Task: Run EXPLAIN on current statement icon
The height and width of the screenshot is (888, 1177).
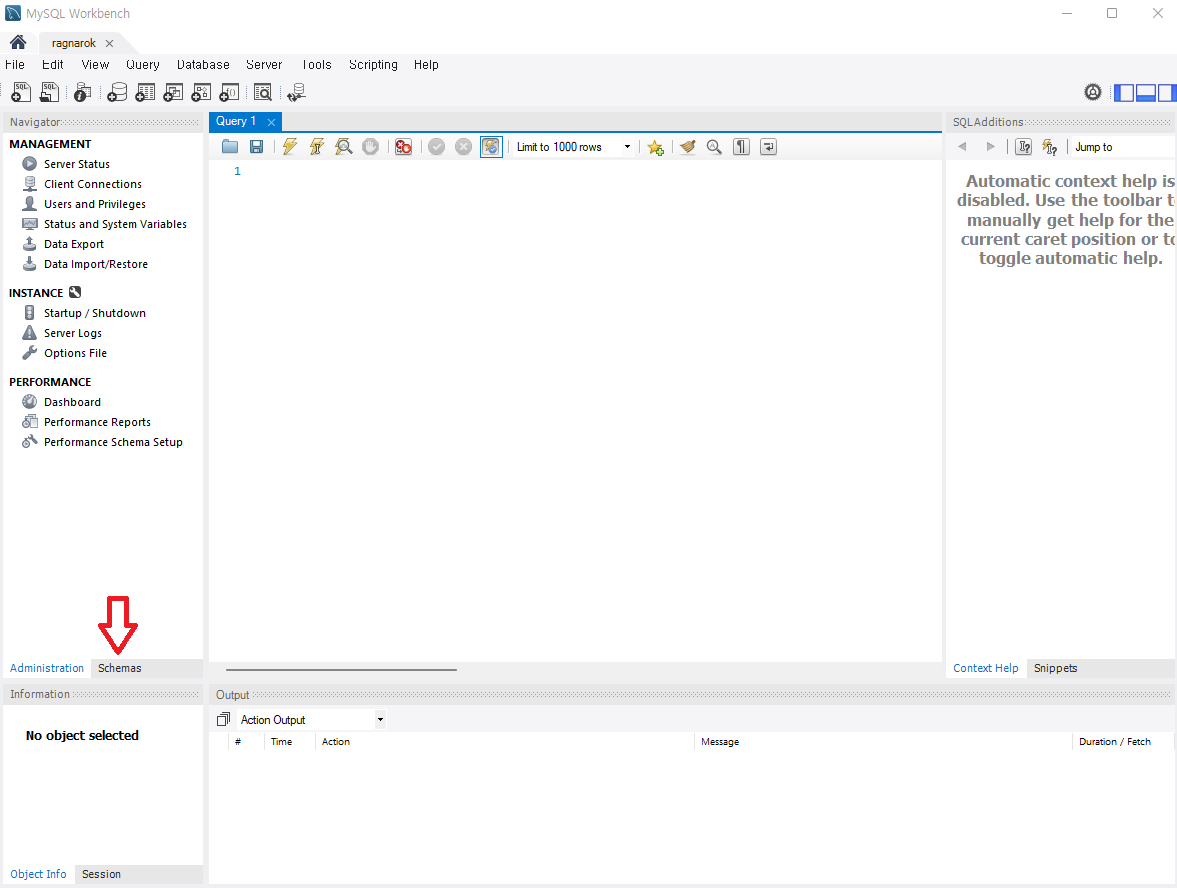Action: (344, 147)
